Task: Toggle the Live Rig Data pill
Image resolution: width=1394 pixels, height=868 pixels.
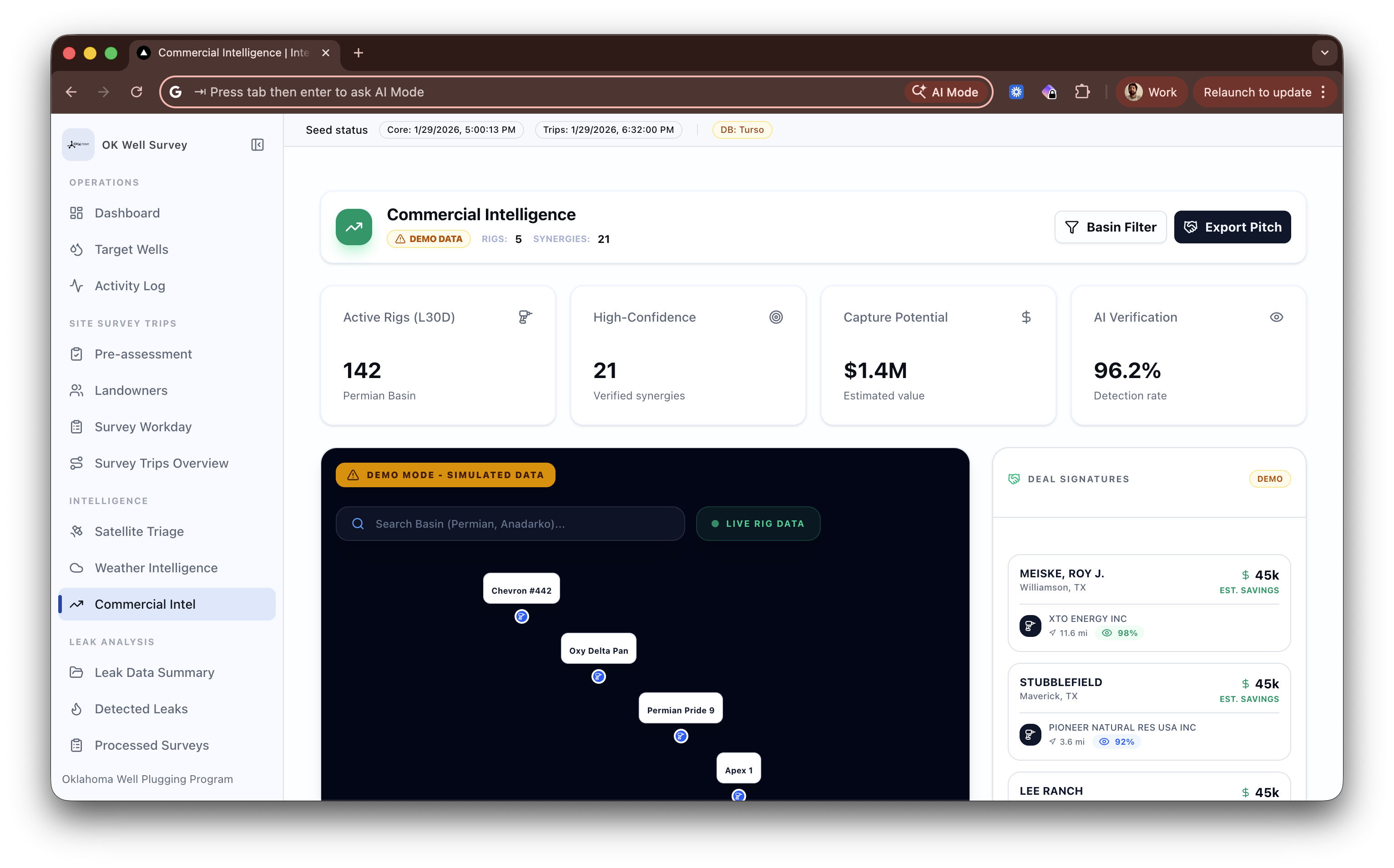Action: (x=758, y=524)
